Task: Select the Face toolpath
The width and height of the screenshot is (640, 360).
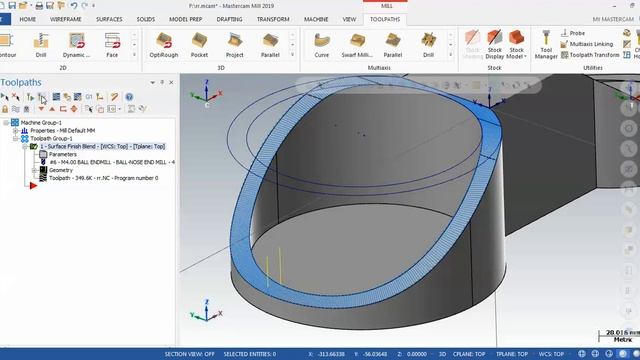Action: (112, 45)
